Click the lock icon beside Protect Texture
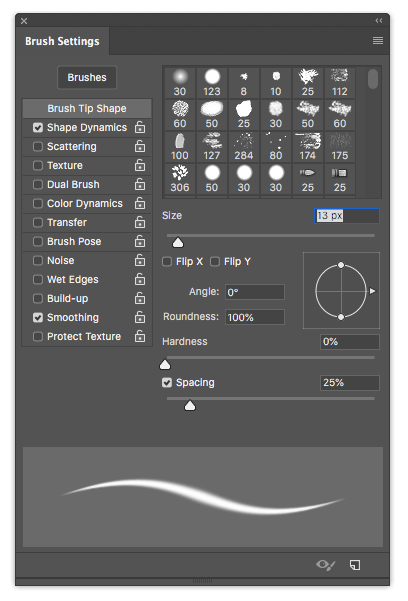Image resolution: width=408 pixels, height=601 pixels. point(140,336)
